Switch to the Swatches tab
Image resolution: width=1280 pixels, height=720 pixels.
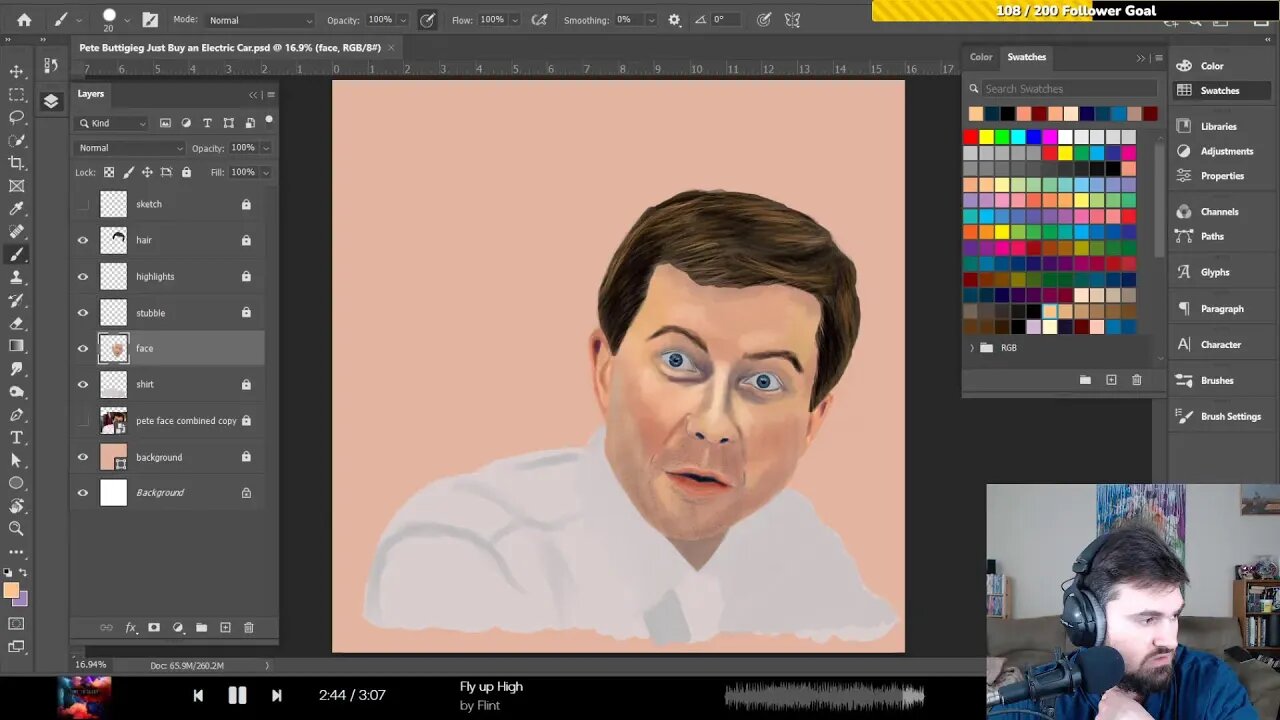coord(1026,57)
